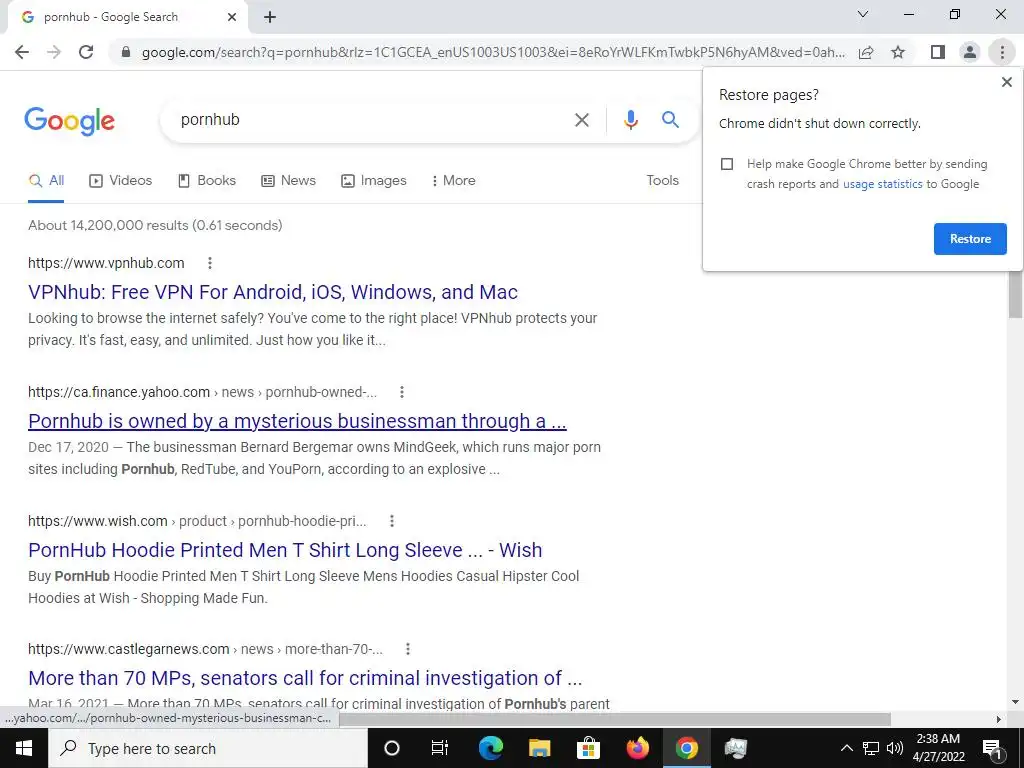Open options dots next to wish.com result
This screenshot has width=1024, height=768.
(x=392, y=521)
